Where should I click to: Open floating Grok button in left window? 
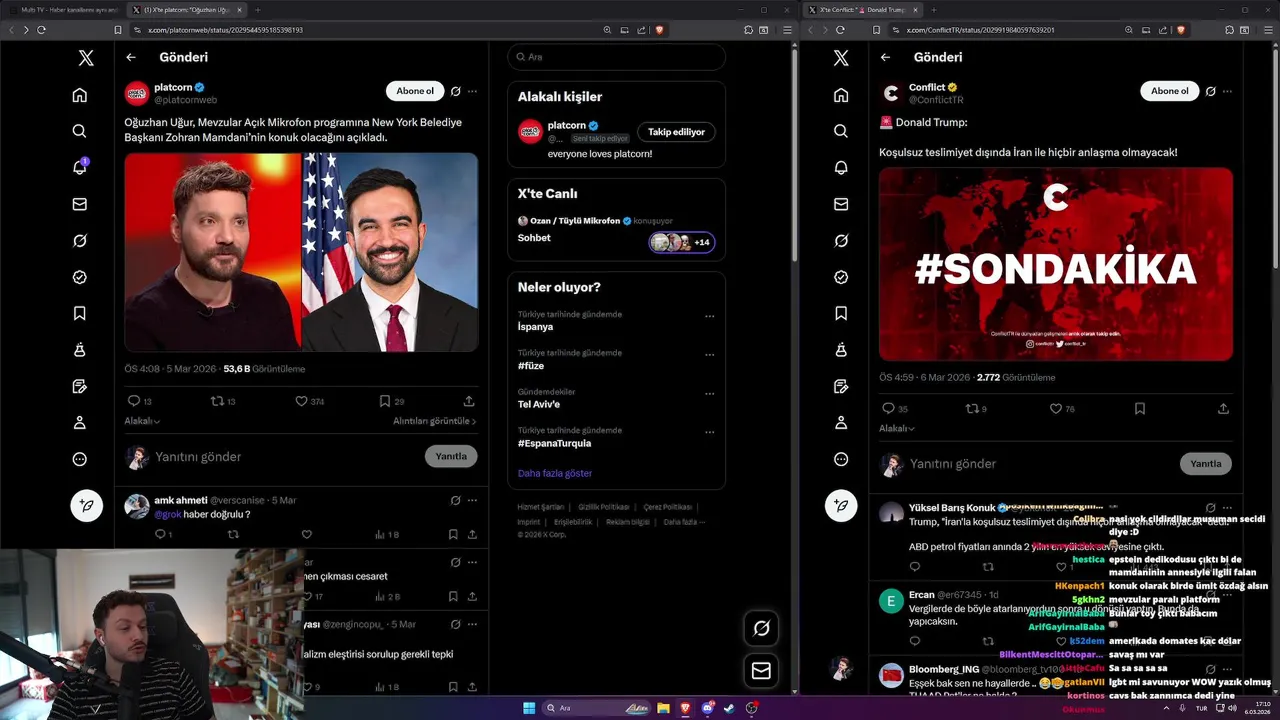761,628
